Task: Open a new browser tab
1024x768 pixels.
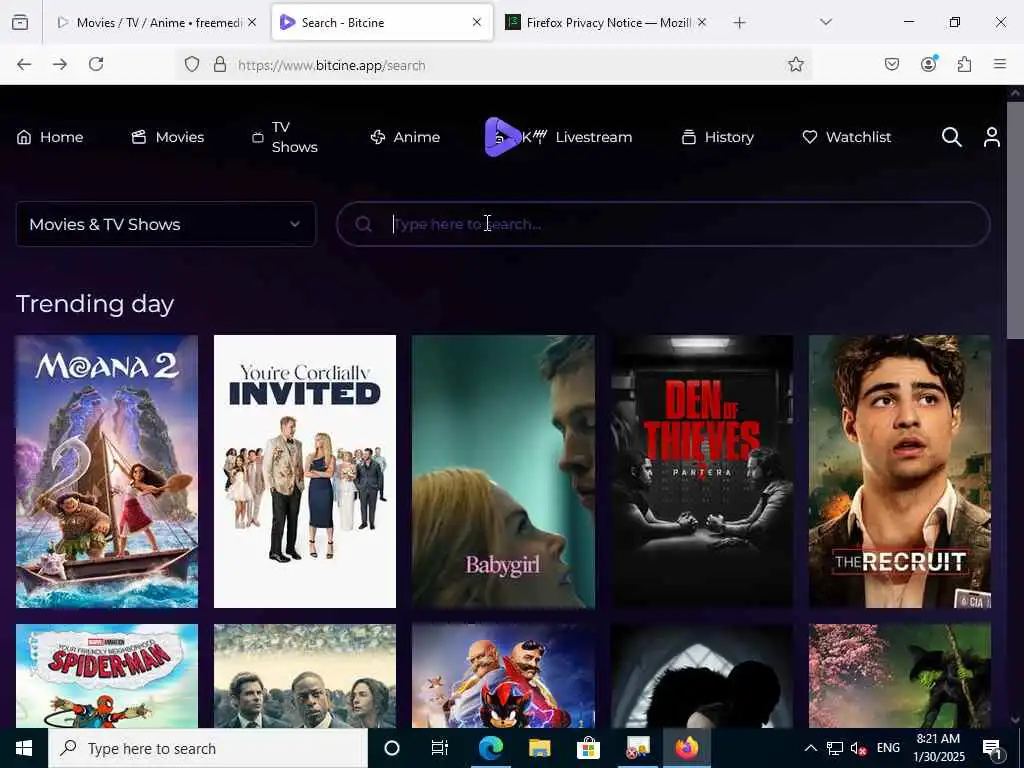Action: (x=739, y=23)
